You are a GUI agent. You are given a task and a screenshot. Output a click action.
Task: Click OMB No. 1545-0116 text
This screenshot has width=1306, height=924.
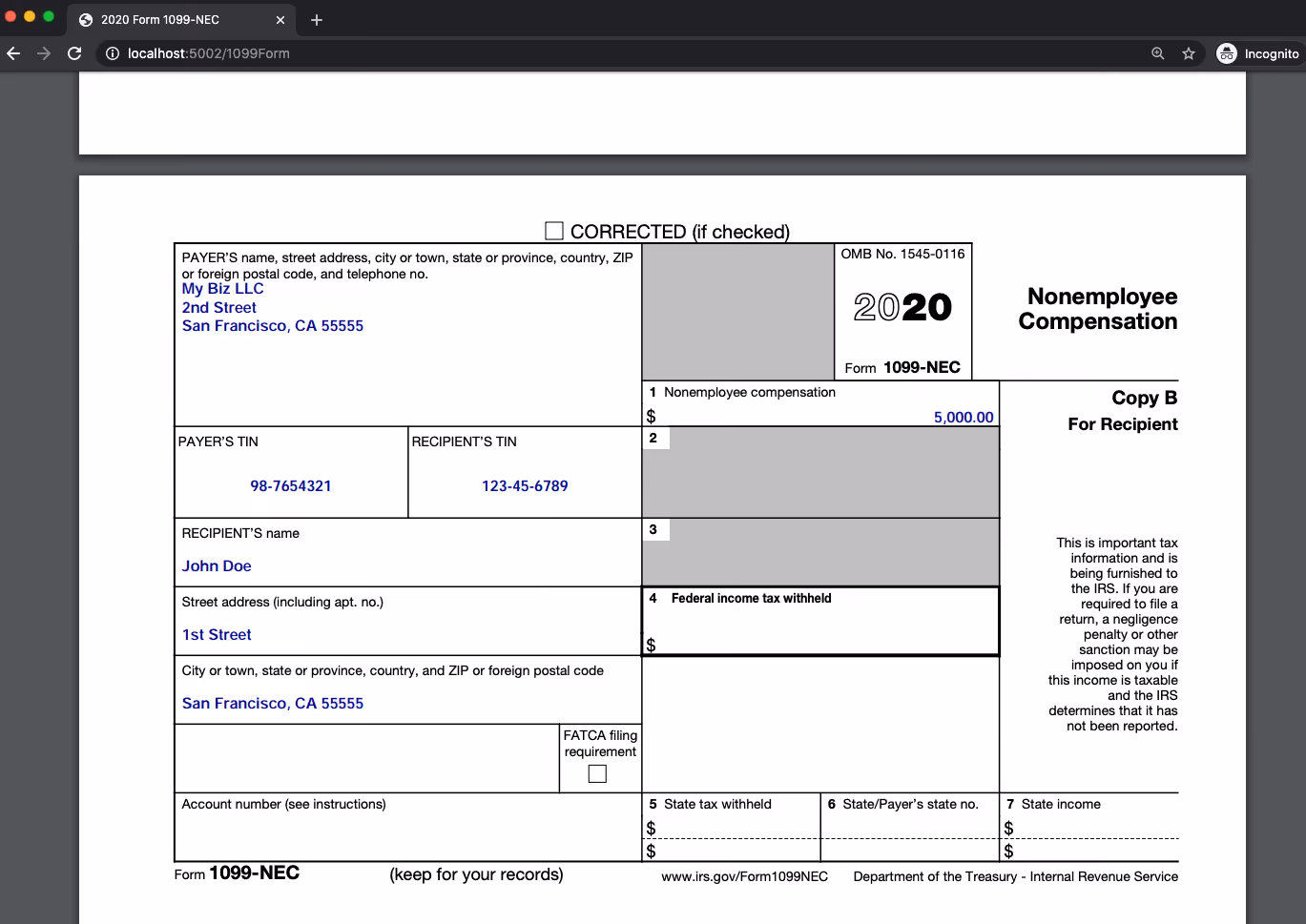[x=902, y=254]
